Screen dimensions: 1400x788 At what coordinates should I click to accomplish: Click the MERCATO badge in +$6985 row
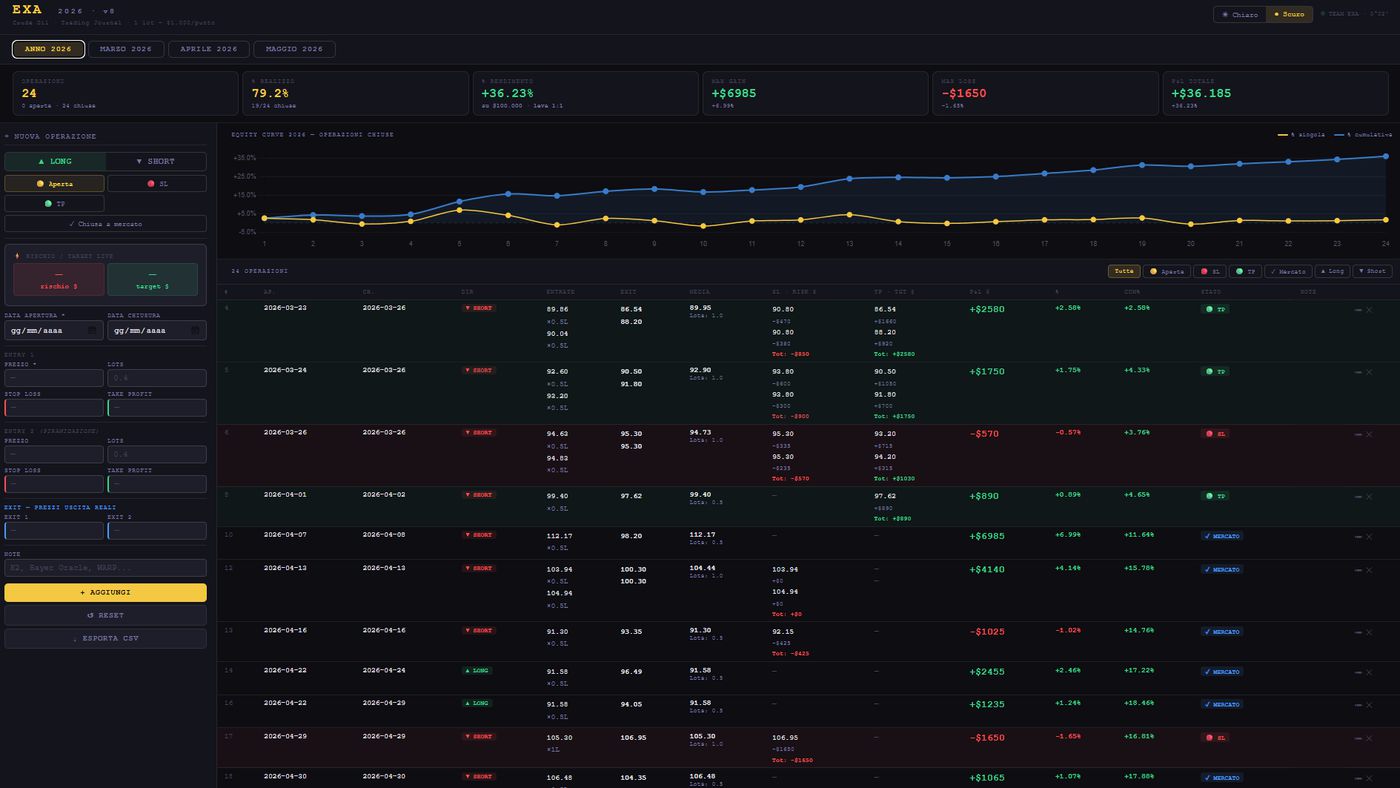point(1222,537)
